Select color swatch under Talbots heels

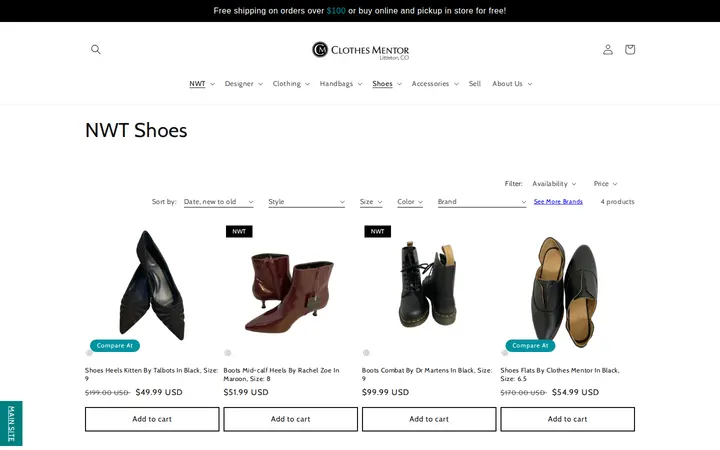[89, 353]
